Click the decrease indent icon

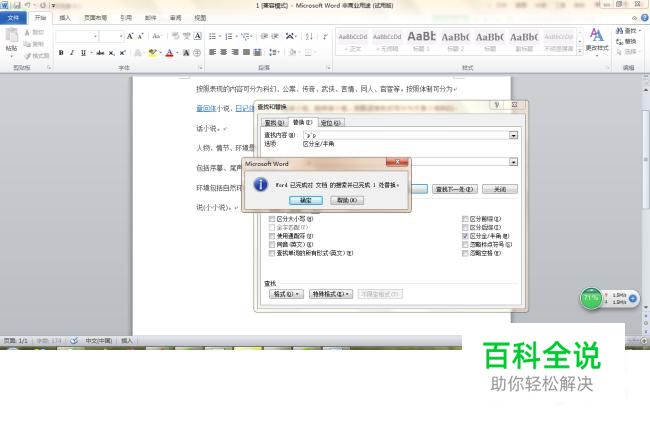click(x=264, y=36)
